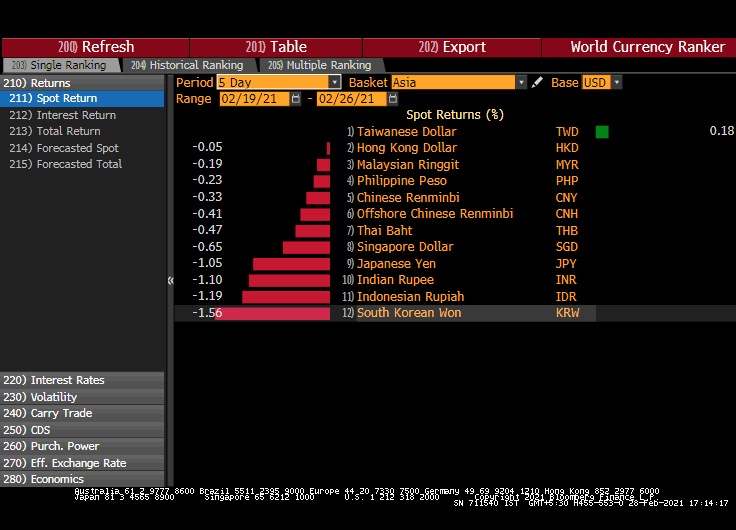Open the calendar picker for end date 02/26/21
Screen dimensions: 736x530
click(x=394, y=99)
